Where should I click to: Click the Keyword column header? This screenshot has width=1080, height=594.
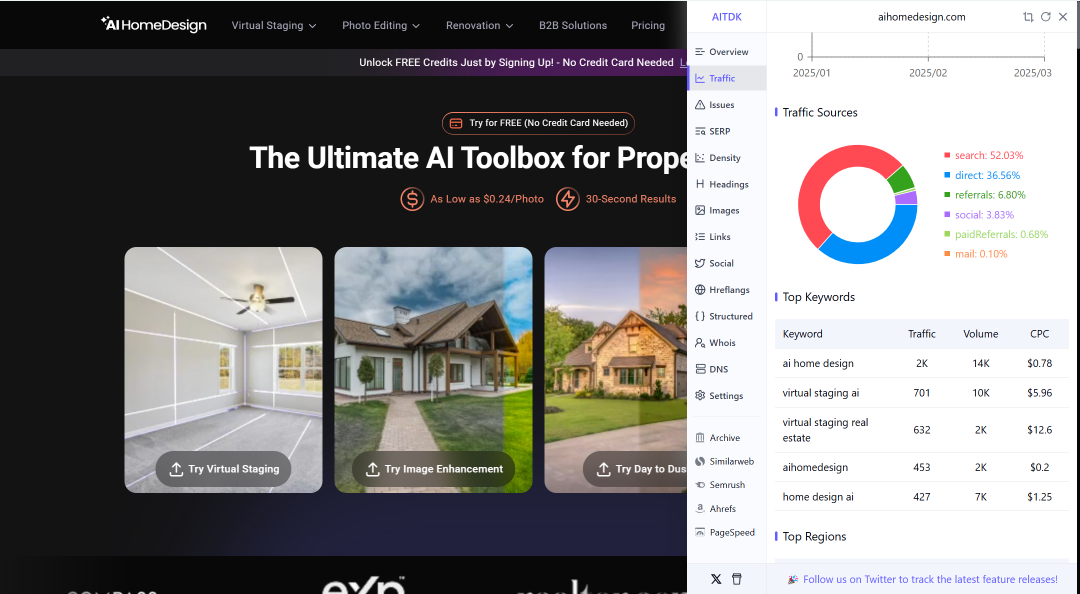pyautogui.click(x=802, y=334)
